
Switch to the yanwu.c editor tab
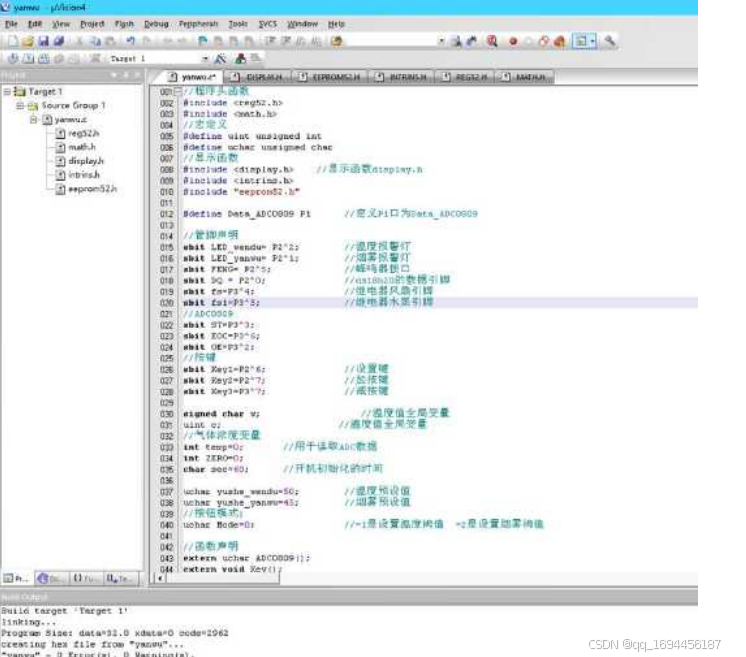coord(192,77)
